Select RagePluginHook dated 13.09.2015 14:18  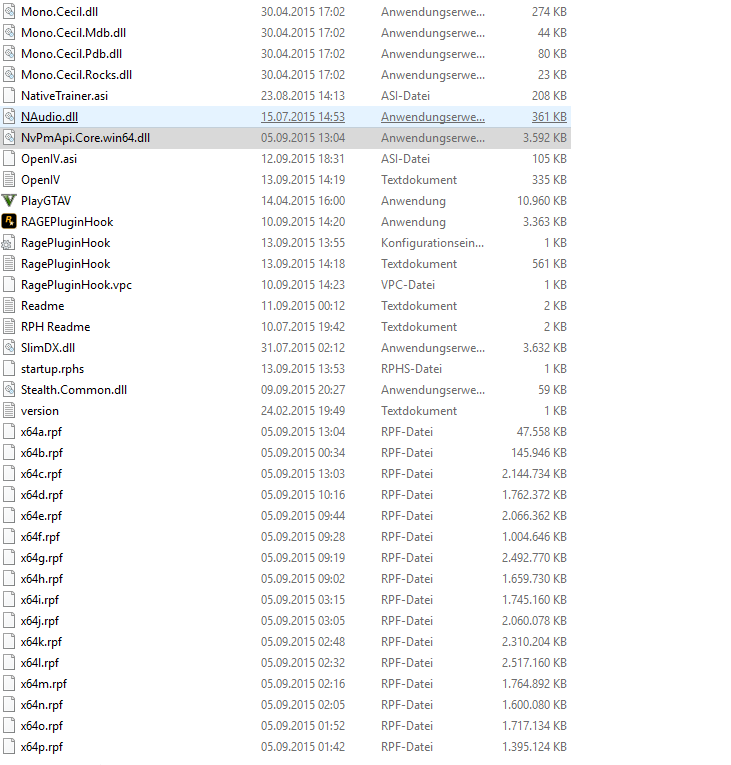65,263
